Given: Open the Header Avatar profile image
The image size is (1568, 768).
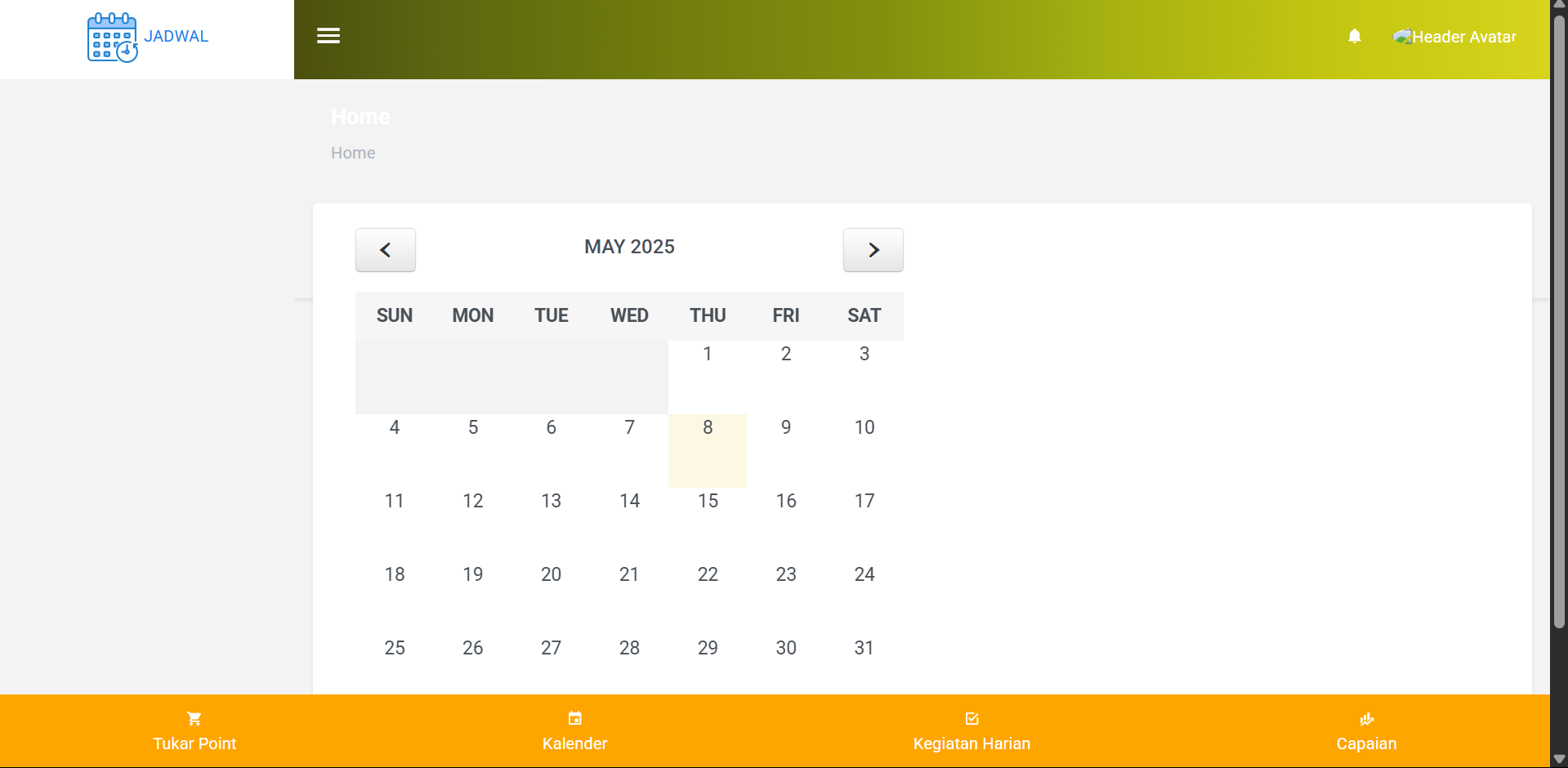Looking at the screenshot, I should tap(1402, 37).
